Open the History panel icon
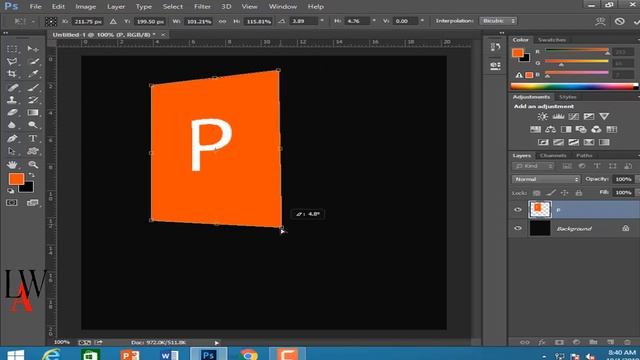 click(496, 47)
